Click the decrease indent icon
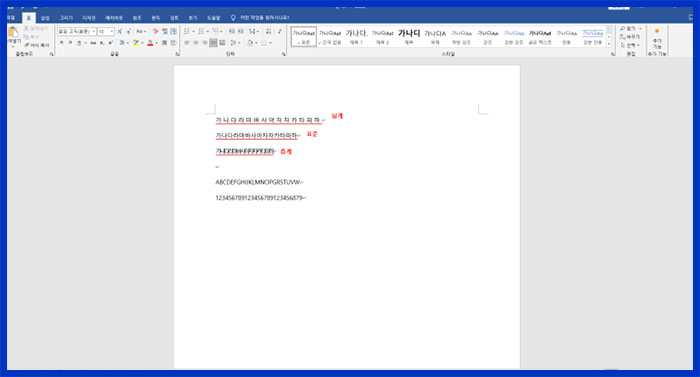700x377 pixels. pos(232,31)
